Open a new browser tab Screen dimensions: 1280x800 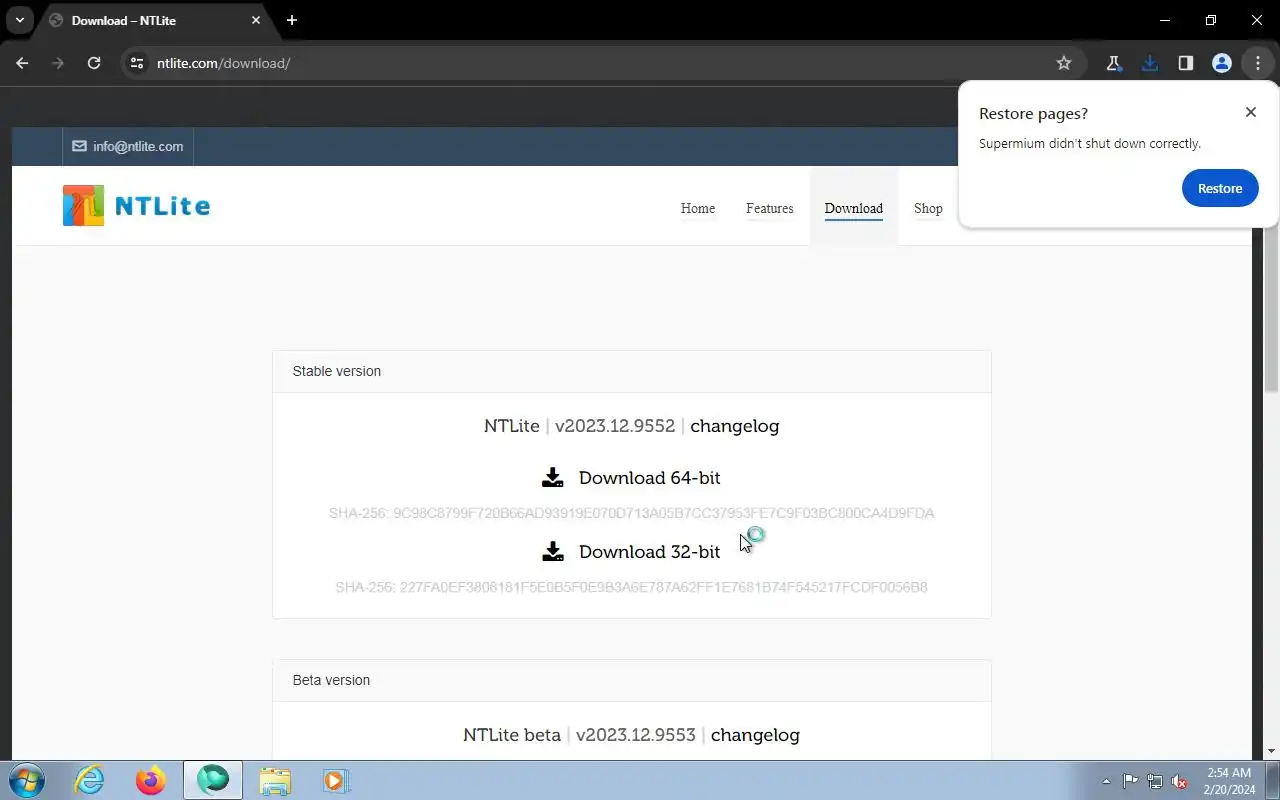(x=292, y=20)
